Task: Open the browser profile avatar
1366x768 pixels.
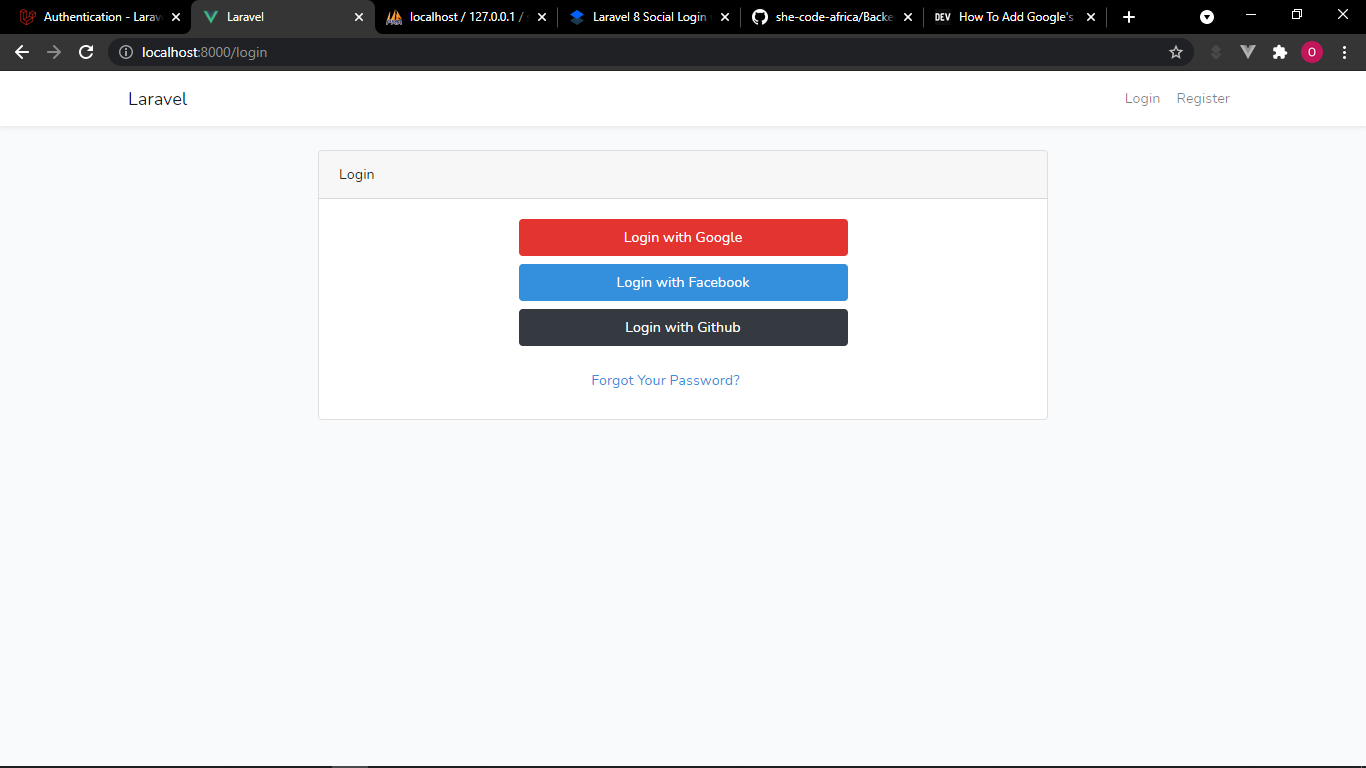Action: coord(1312,52)
